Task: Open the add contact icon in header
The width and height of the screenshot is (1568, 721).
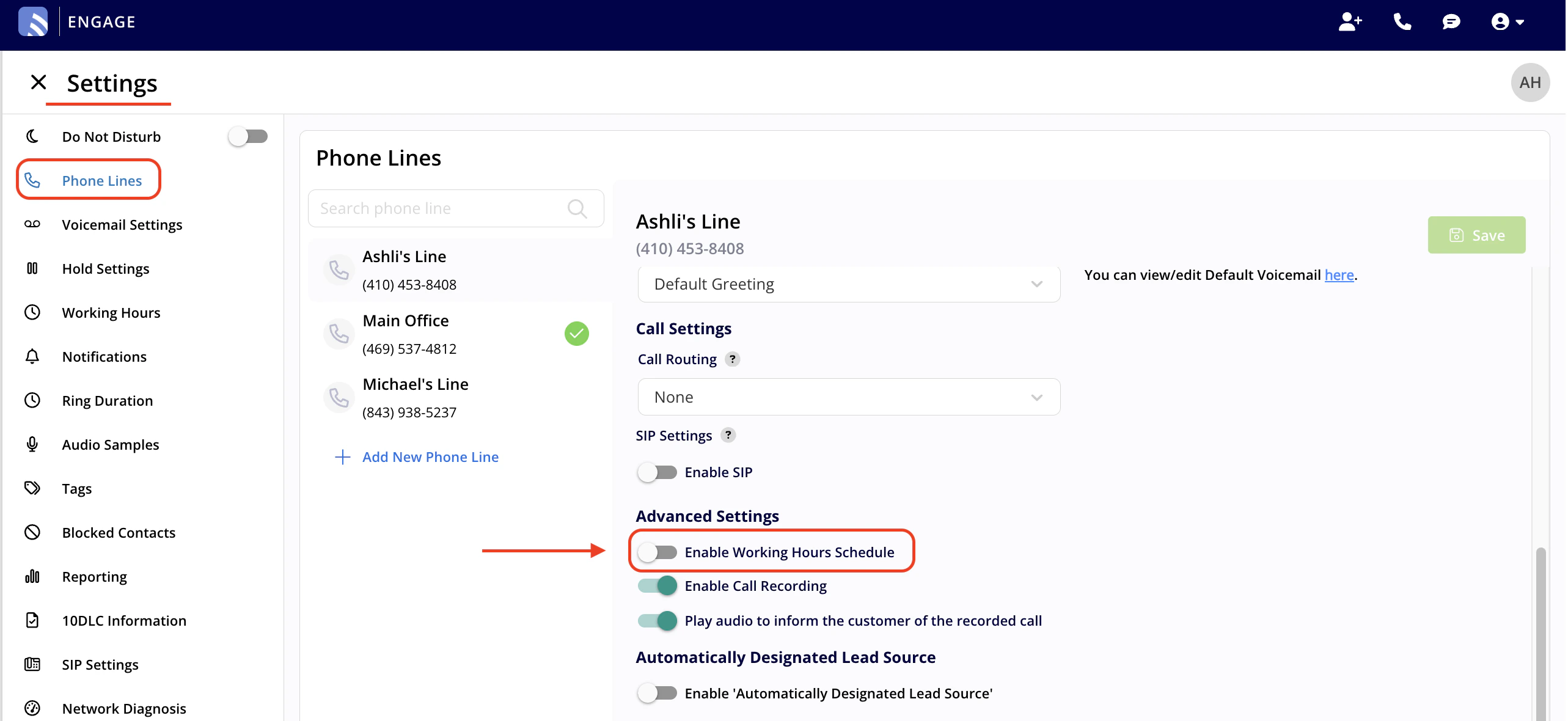Action: [x=1350, y=22]
